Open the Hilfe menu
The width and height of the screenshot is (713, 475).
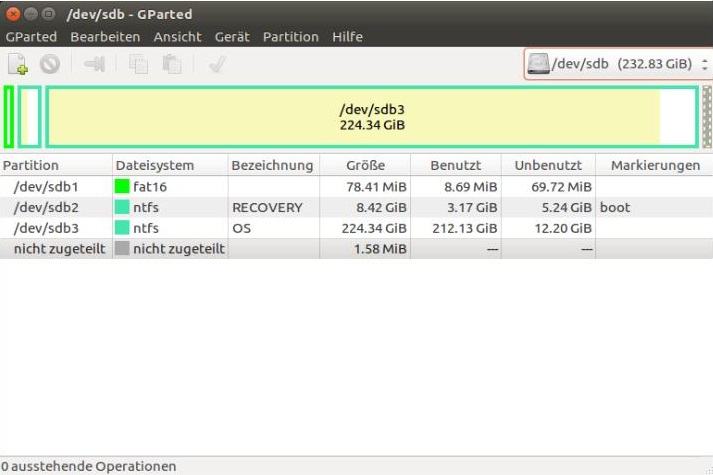[x=347, y=37]
